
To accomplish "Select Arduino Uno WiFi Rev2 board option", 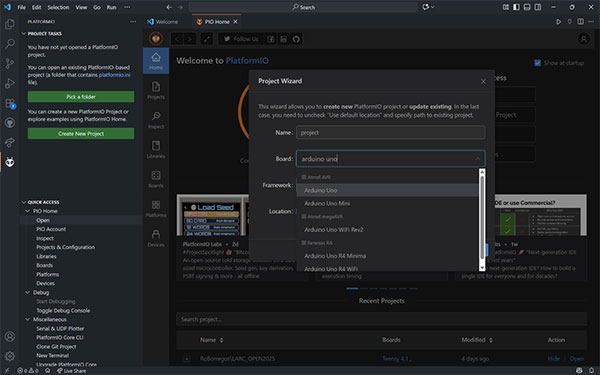I will [387, 230].
